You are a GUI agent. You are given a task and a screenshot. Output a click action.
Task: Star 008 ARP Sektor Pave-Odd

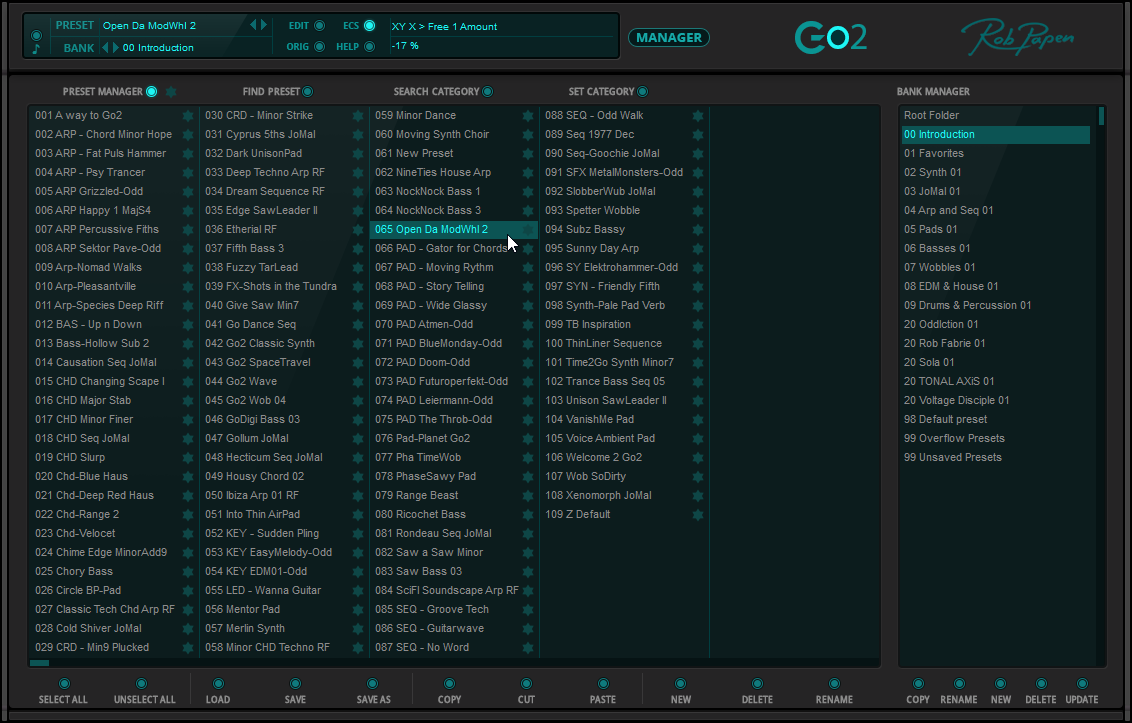click(188, 248)
